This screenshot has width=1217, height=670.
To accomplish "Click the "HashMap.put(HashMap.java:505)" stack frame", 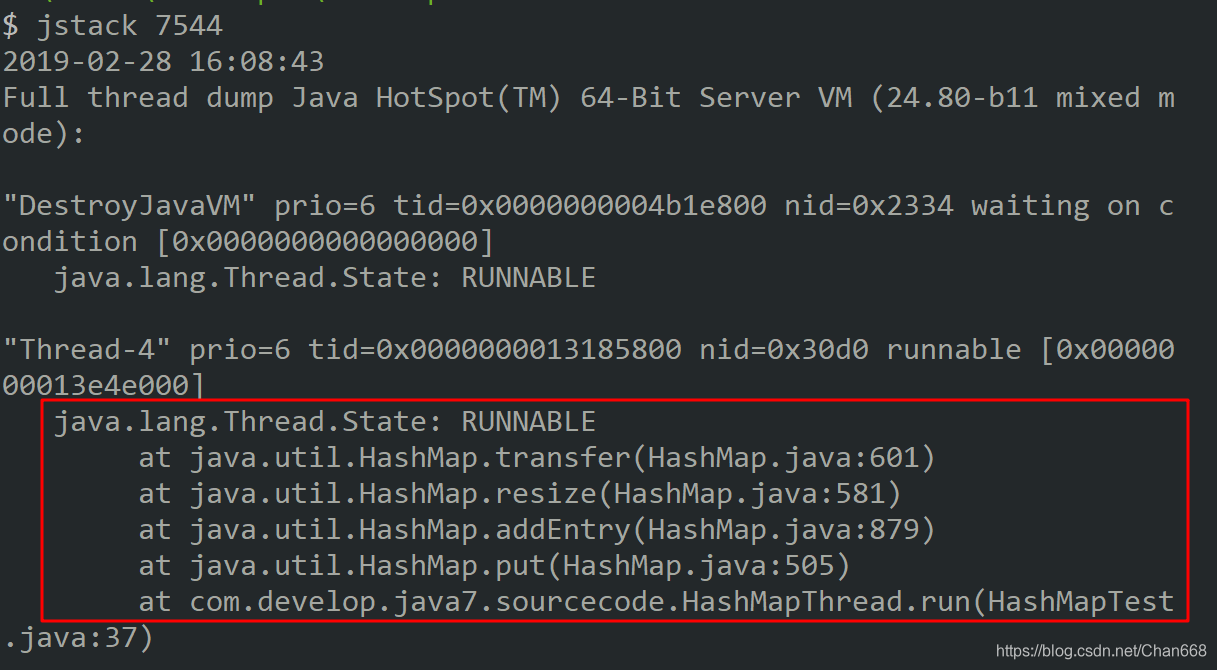I will click(x=495, y=566).
